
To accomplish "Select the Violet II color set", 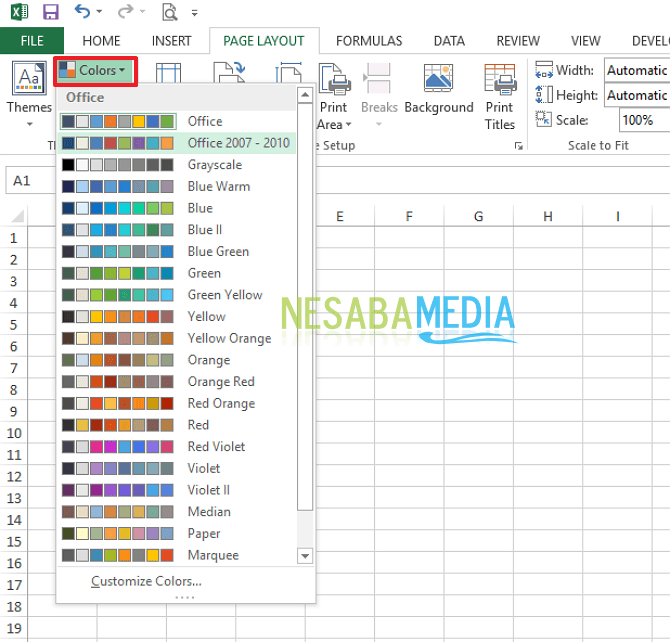I will 176,490.
